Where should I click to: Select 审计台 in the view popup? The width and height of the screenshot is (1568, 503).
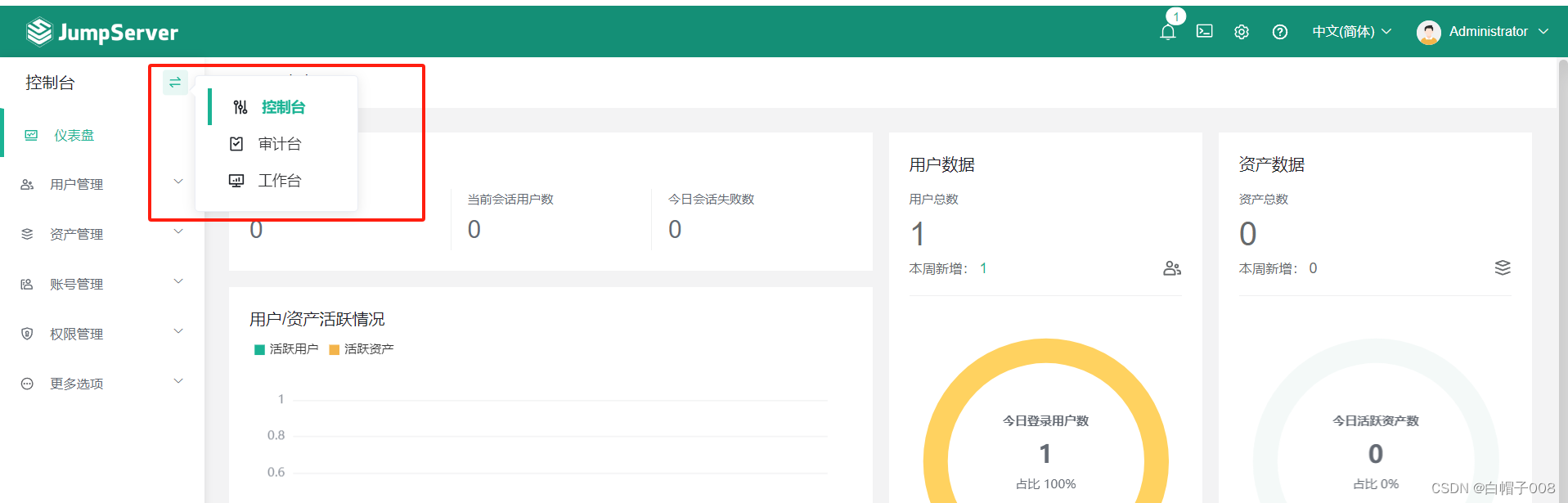[276, 144]
